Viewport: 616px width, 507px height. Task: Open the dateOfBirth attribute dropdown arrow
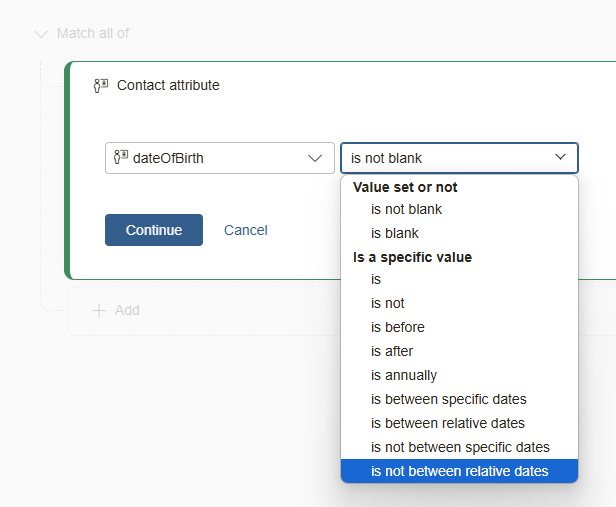point(315,158)
